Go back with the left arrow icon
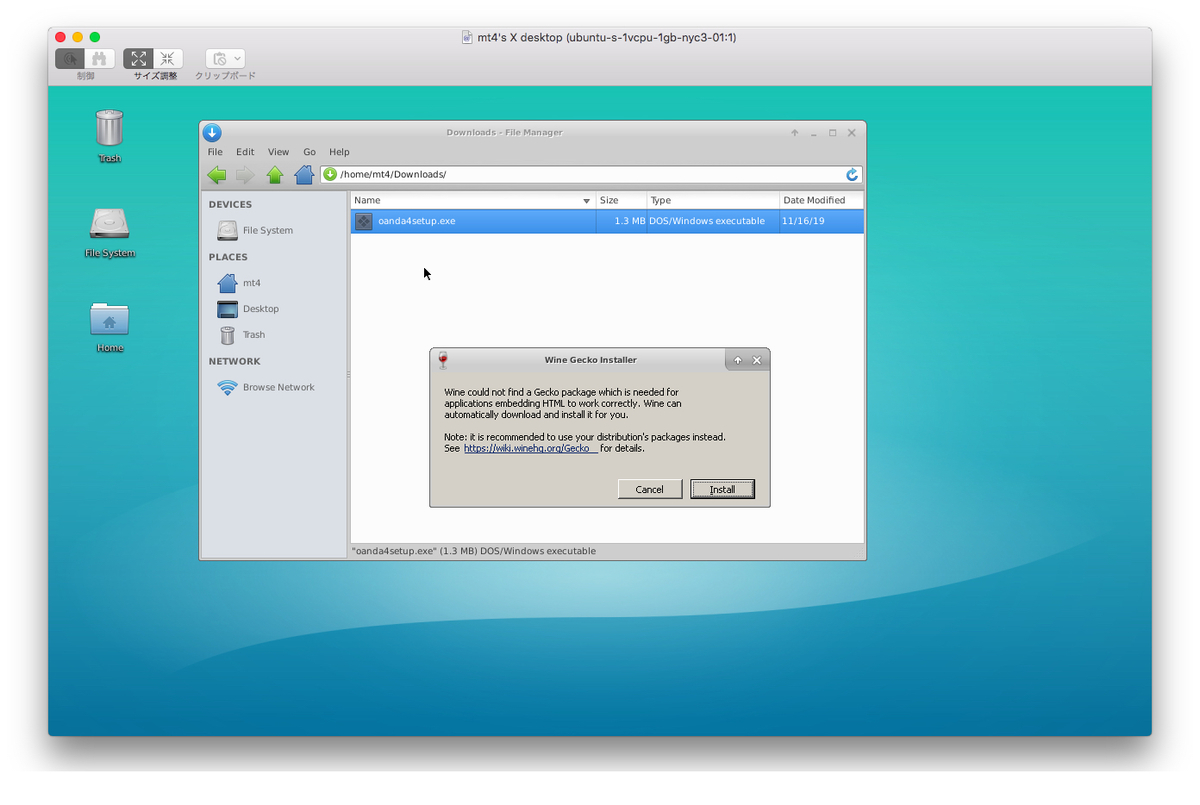The image size is (1200, 805). pyautogui.click(x=216, y=175)
